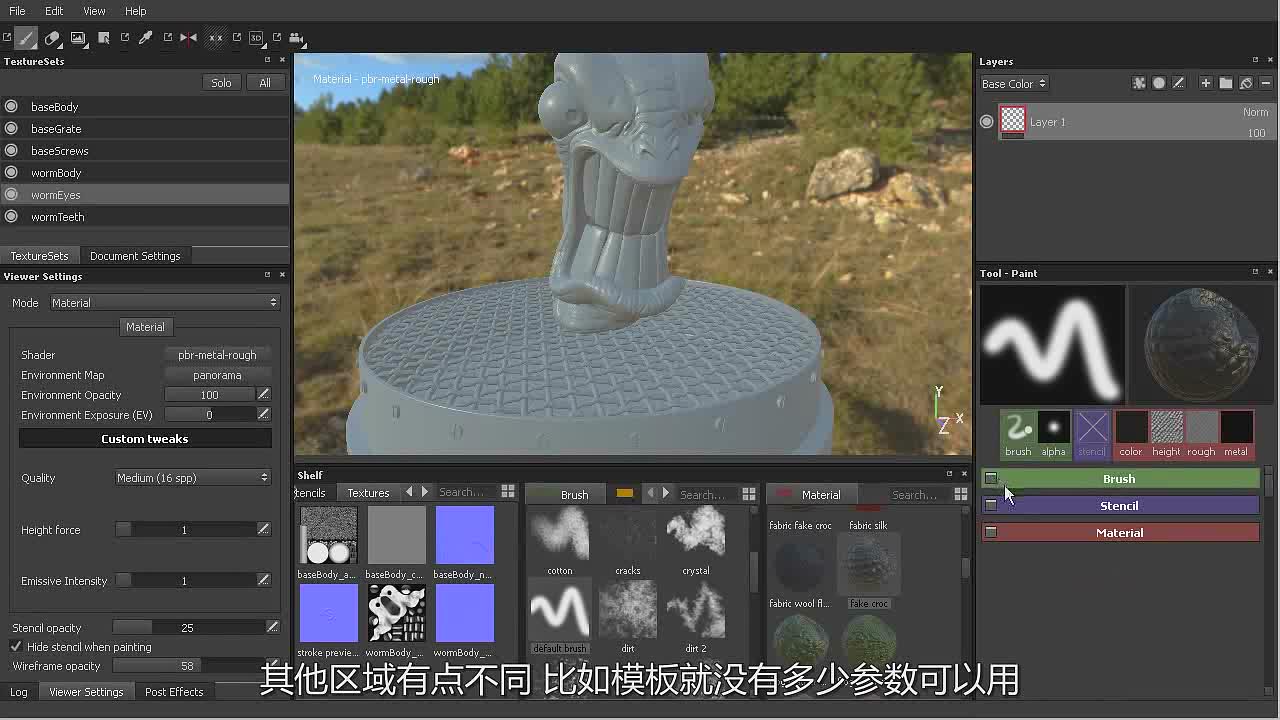The width and height of the screenshot is (1280, 720).
Task: Adjust the Wireframe opacity slider
Action: (x=188, y=666)
